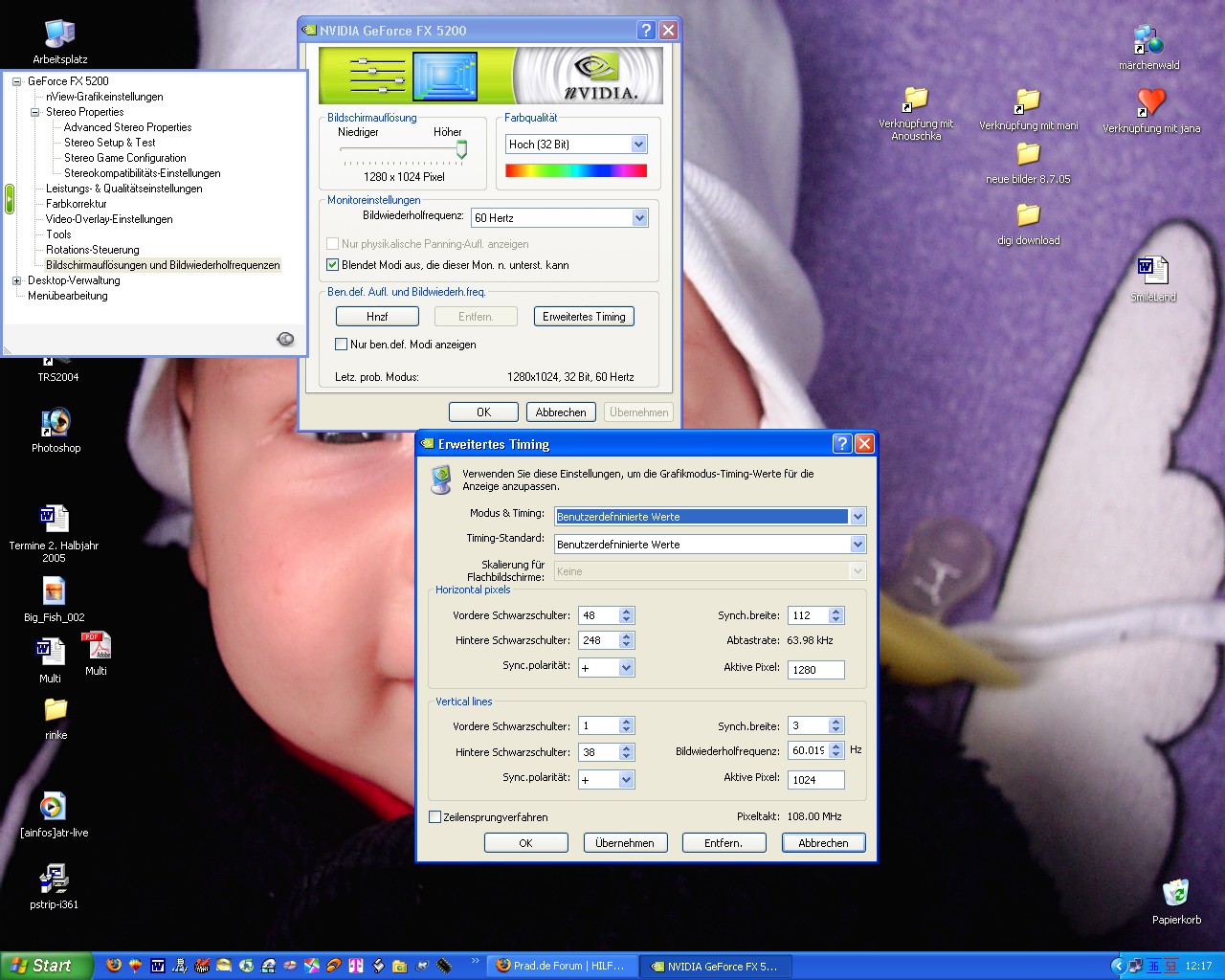1225x980 pixels.
Task: Click Übernehmen in the Erweitertes Timing dialog
Action: 625,843
